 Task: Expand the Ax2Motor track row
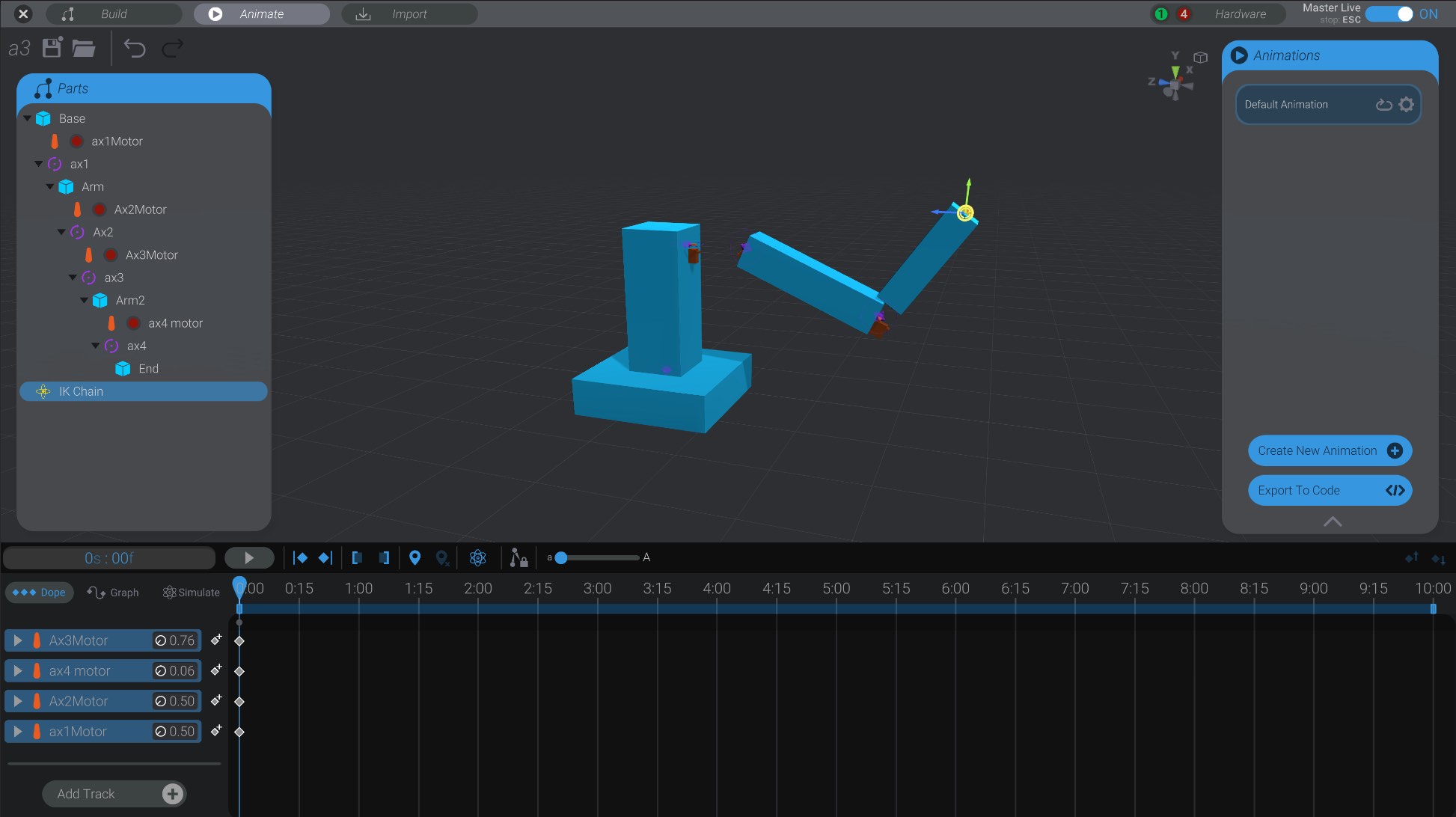pos(18,701)
